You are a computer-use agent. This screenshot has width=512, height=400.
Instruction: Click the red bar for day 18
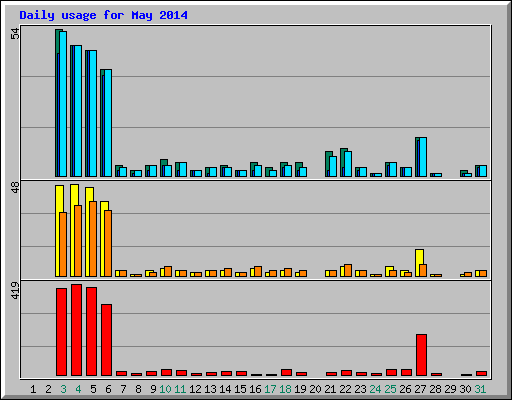pyautogui.click(x=286, y=373)
